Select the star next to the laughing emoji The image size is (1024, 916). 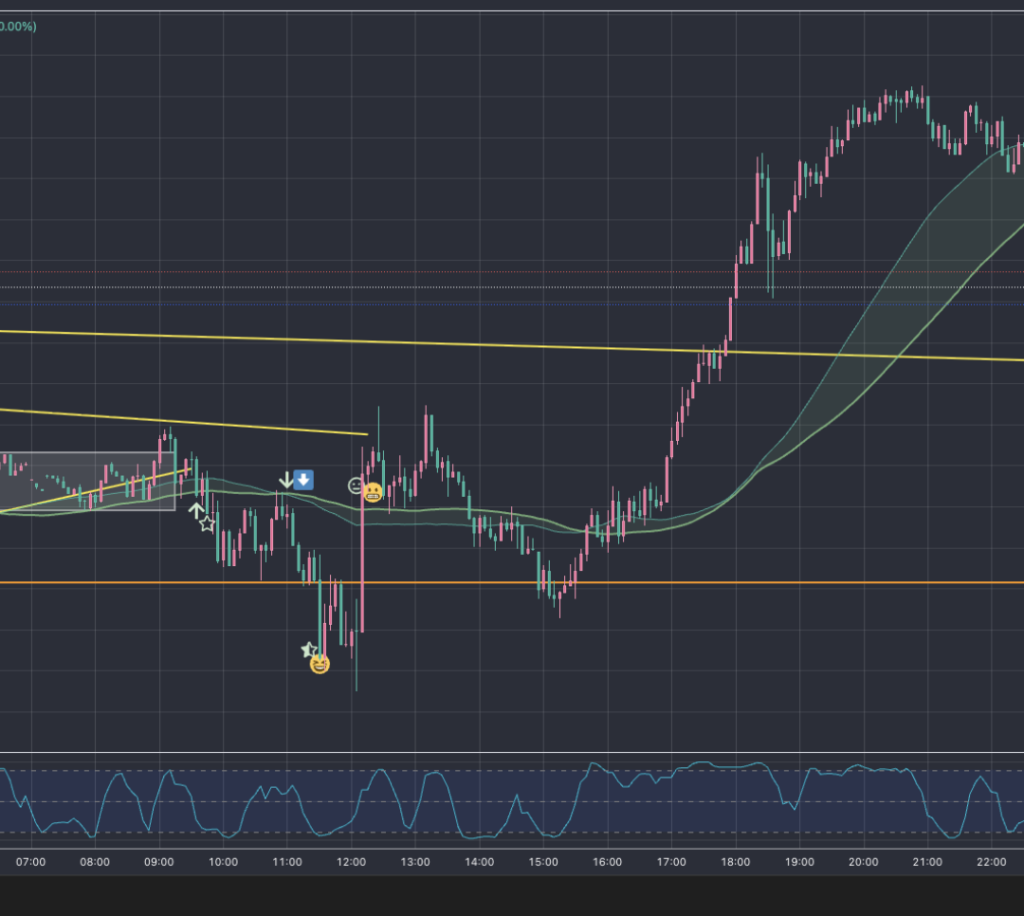point(308,650)
